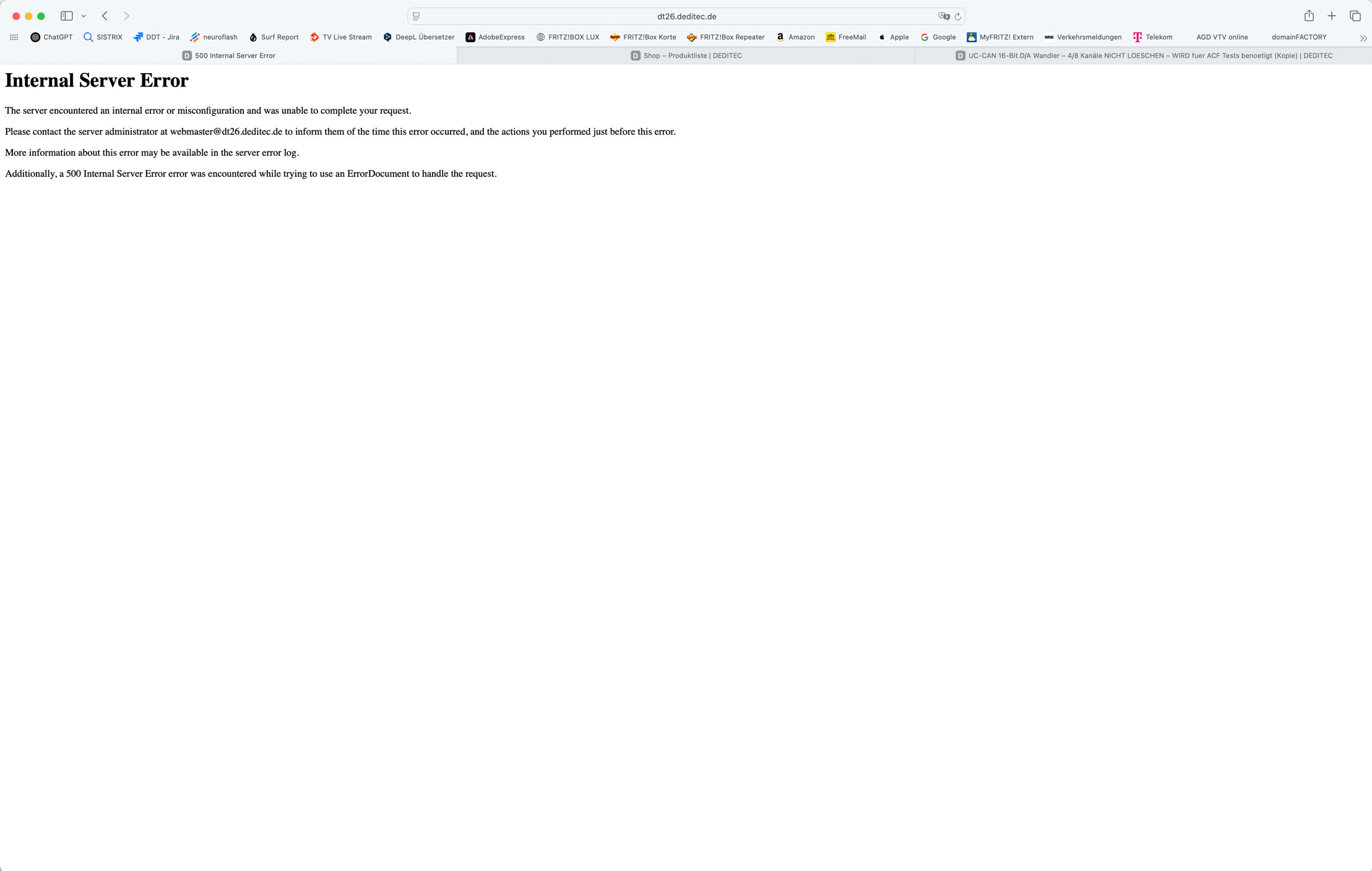Screen dimensions: 1372x871
Task: Open the Google bookmark
Action: [938, 37]
